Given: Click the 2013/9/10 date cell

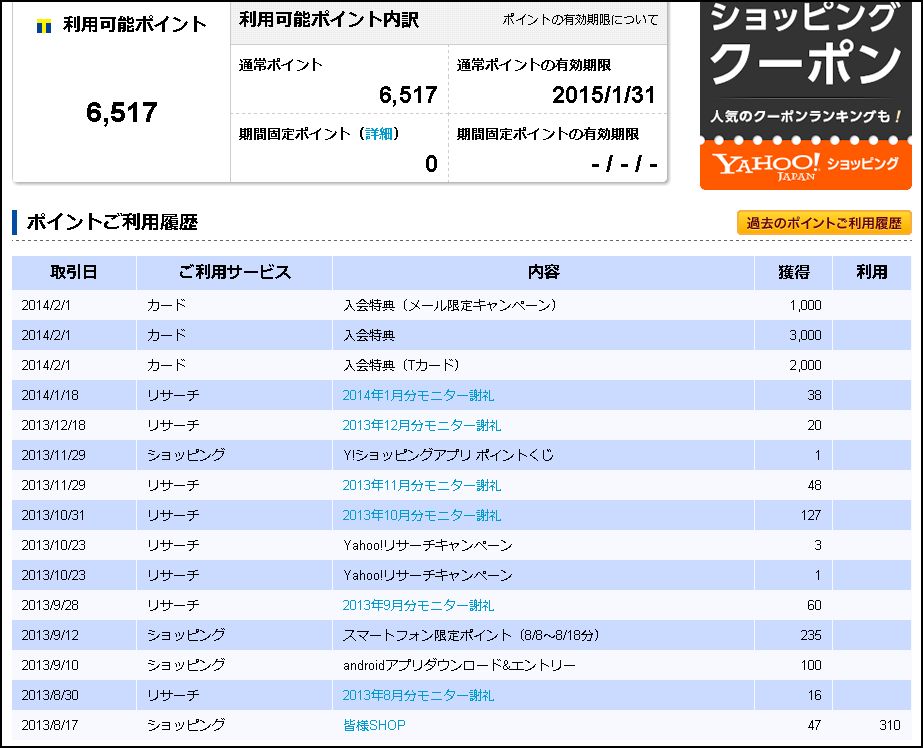Looking at the screenshot, I should click(50, 665).
